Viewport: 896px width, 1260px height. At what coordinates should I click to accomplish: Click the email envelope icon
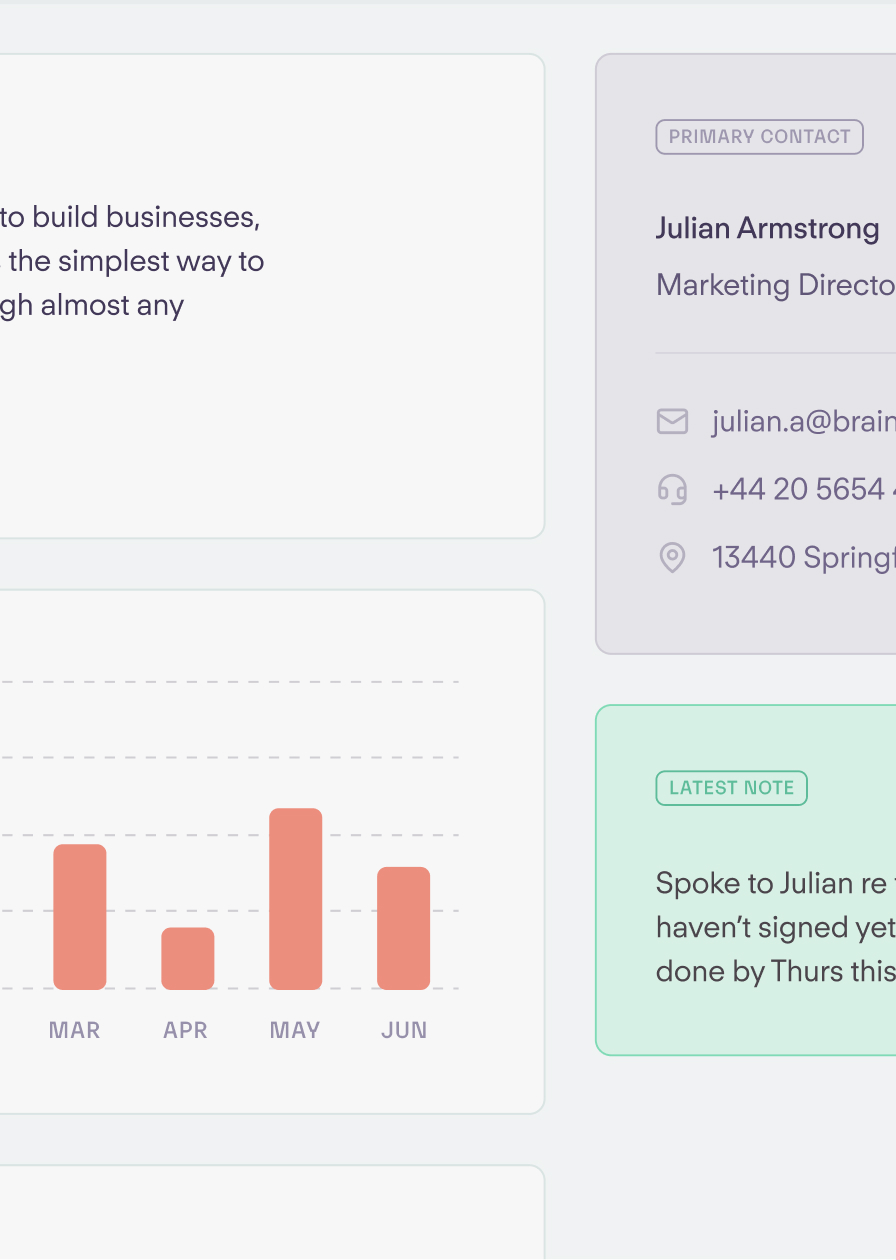pyautogui.click(x=672, y=422)
